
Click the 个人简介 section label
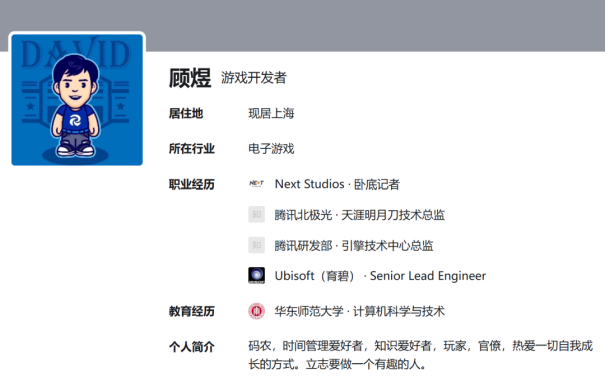coord(192,347)
